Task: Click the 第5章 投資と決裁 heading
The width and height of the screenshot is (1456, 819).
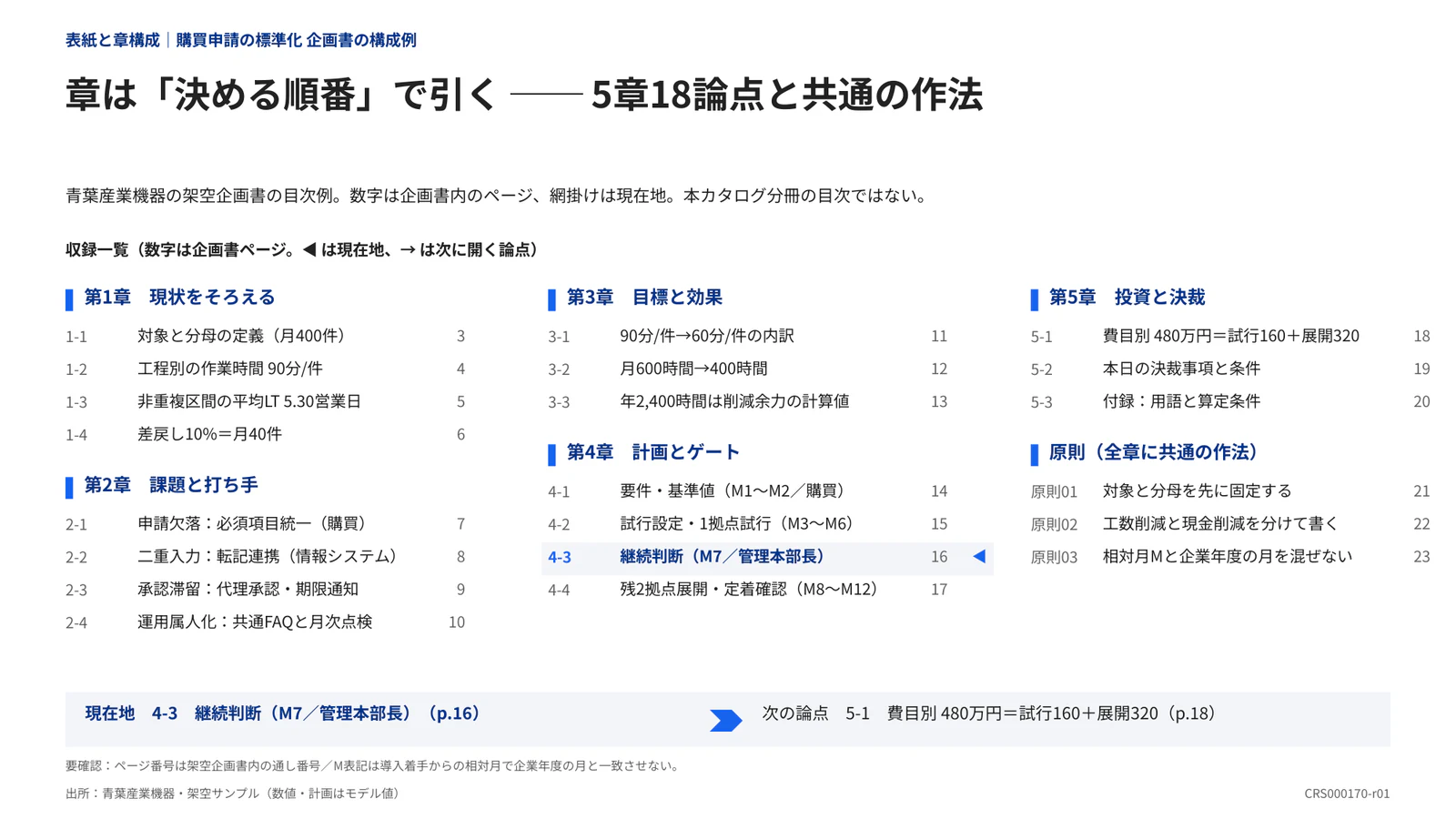Action: [x=1127, y=297]
